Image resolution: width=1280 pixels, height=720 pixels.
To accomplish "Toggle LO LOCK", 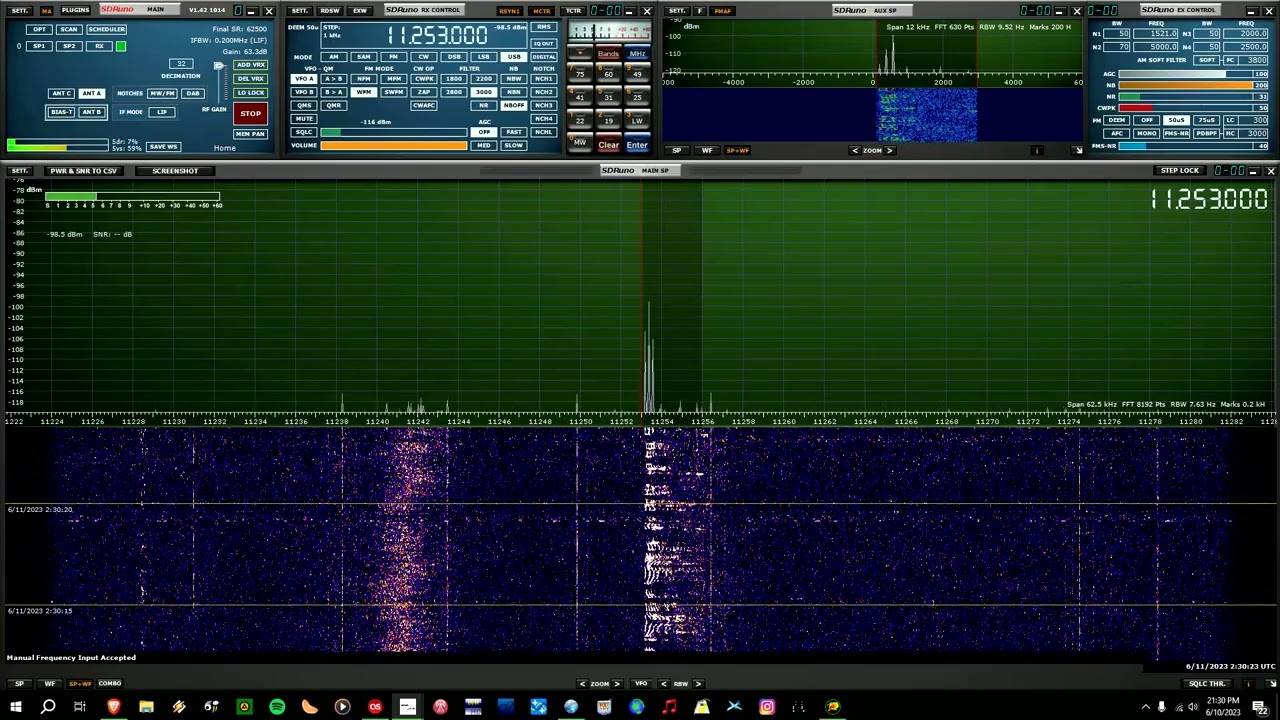I will pos(250,92).
